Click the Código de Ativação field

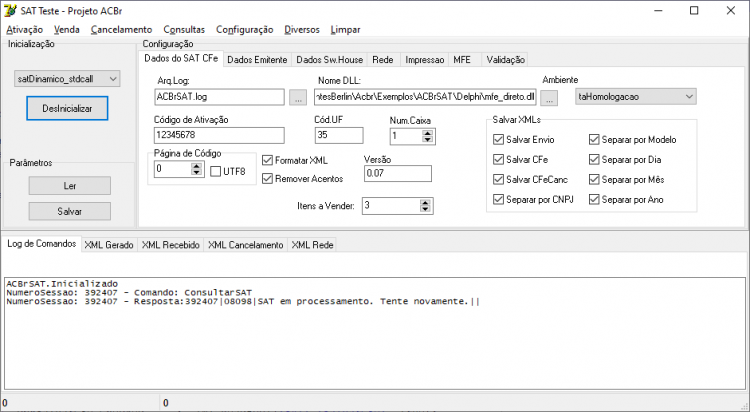pyautogui.click(x=219, y=135)
